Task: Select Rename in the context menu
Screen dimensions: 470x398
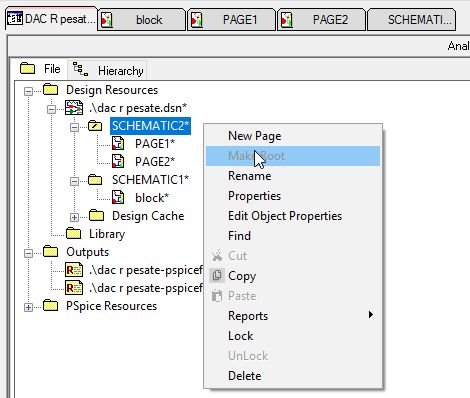Action: [250, 176]
